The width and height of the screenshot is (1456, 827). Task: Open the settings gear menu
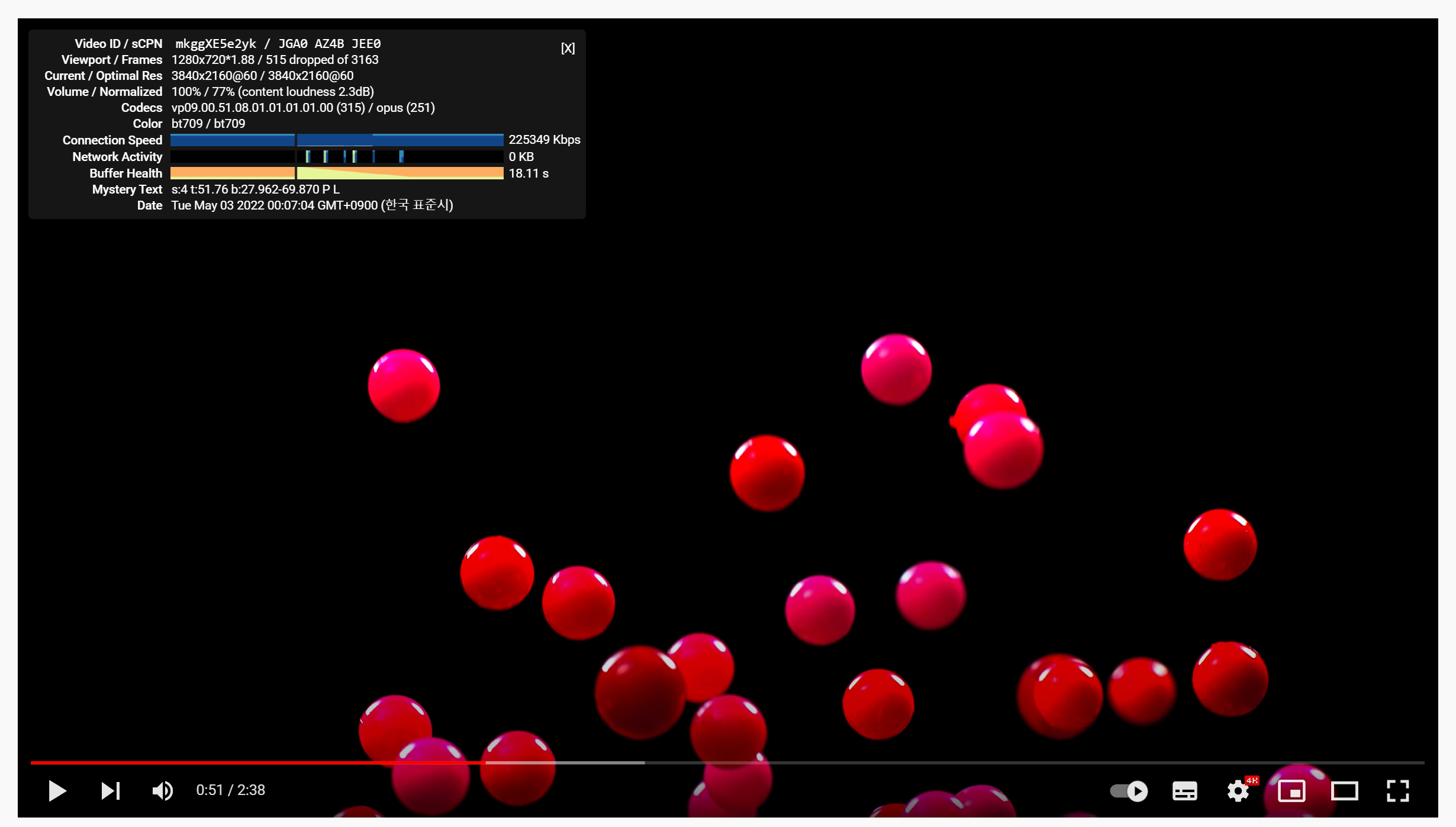(x=1238, y=791)
